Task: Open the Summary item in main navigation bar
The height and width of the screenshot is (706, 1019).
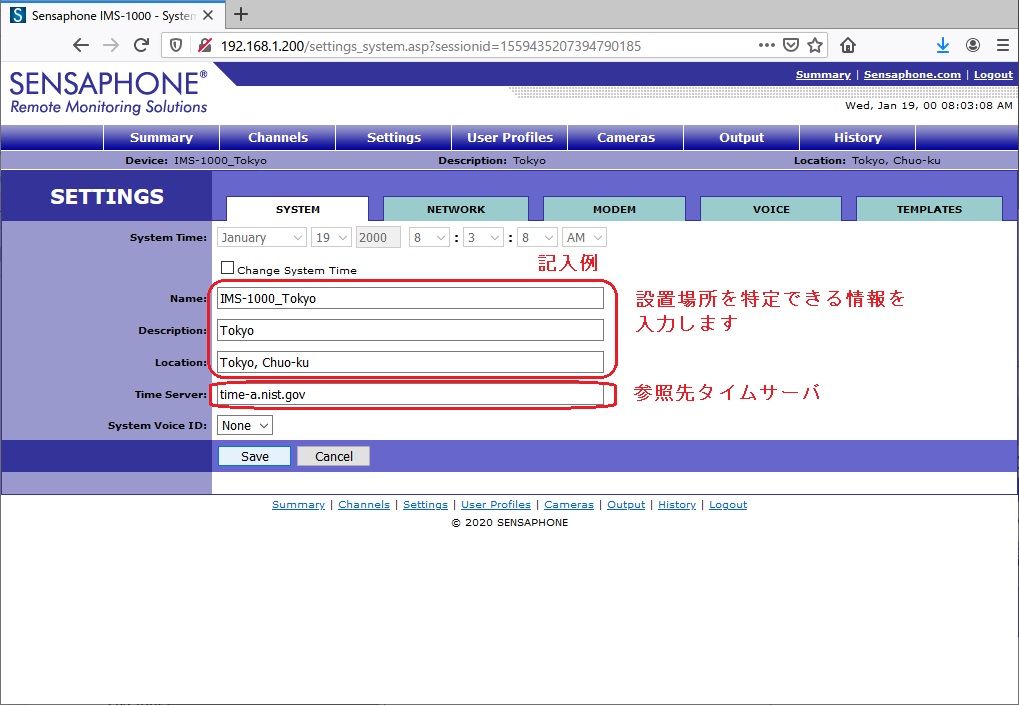Action: click(x=161, y=137)
